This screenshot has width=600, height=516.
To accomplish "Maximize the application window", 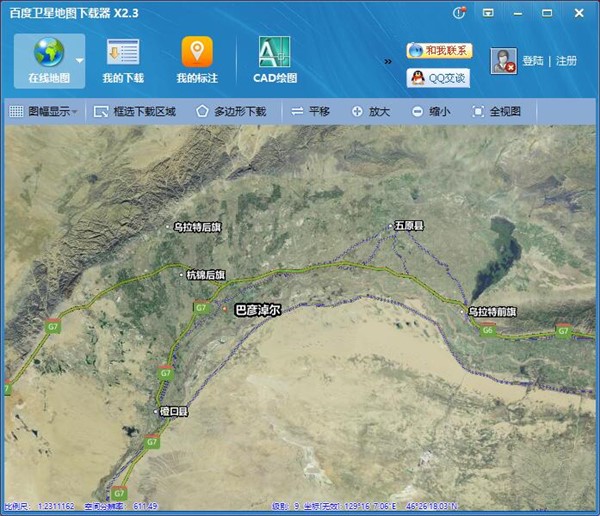I will tap(547, 13).
